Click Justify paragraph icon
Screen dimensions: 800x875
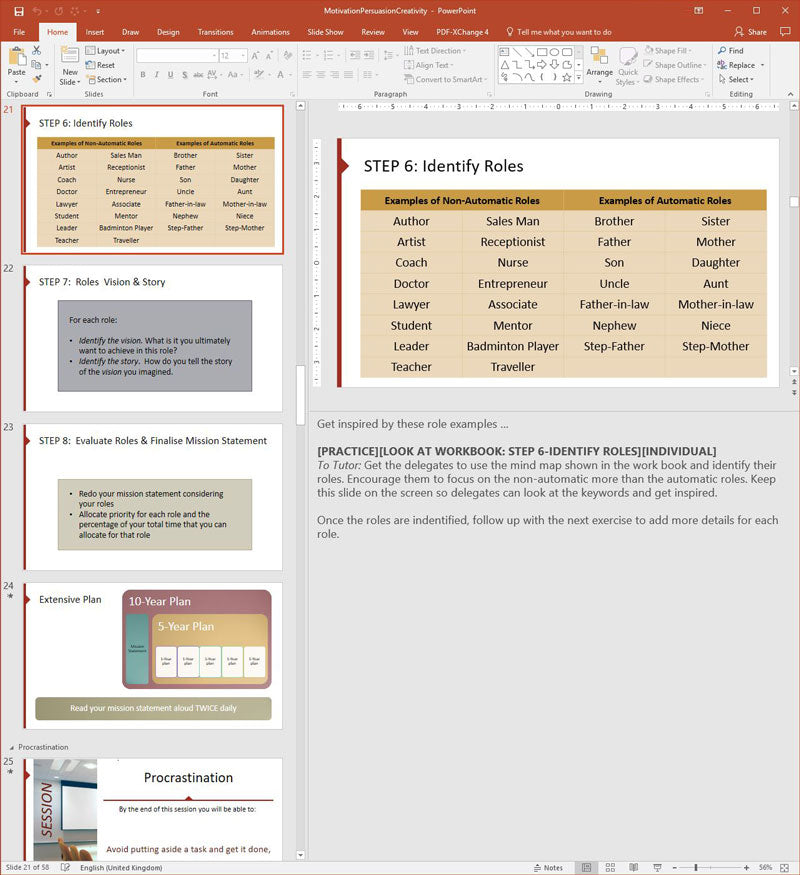pyautogui.click(x=349, y=74)
